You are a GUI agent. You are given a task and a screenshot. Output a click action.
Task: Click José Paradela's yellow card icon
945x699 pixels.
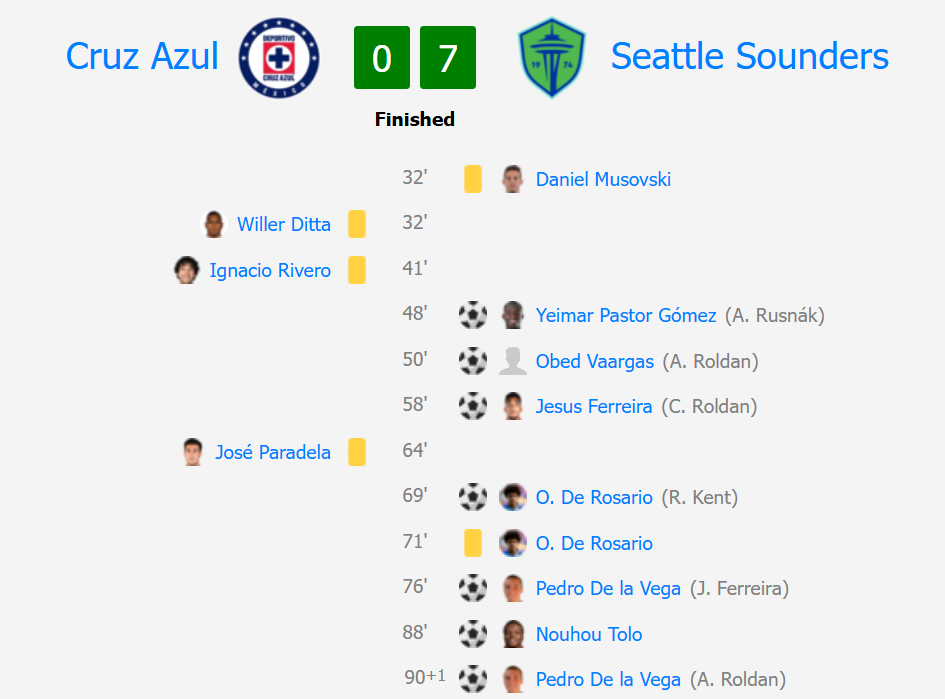(x=357, y=452)
